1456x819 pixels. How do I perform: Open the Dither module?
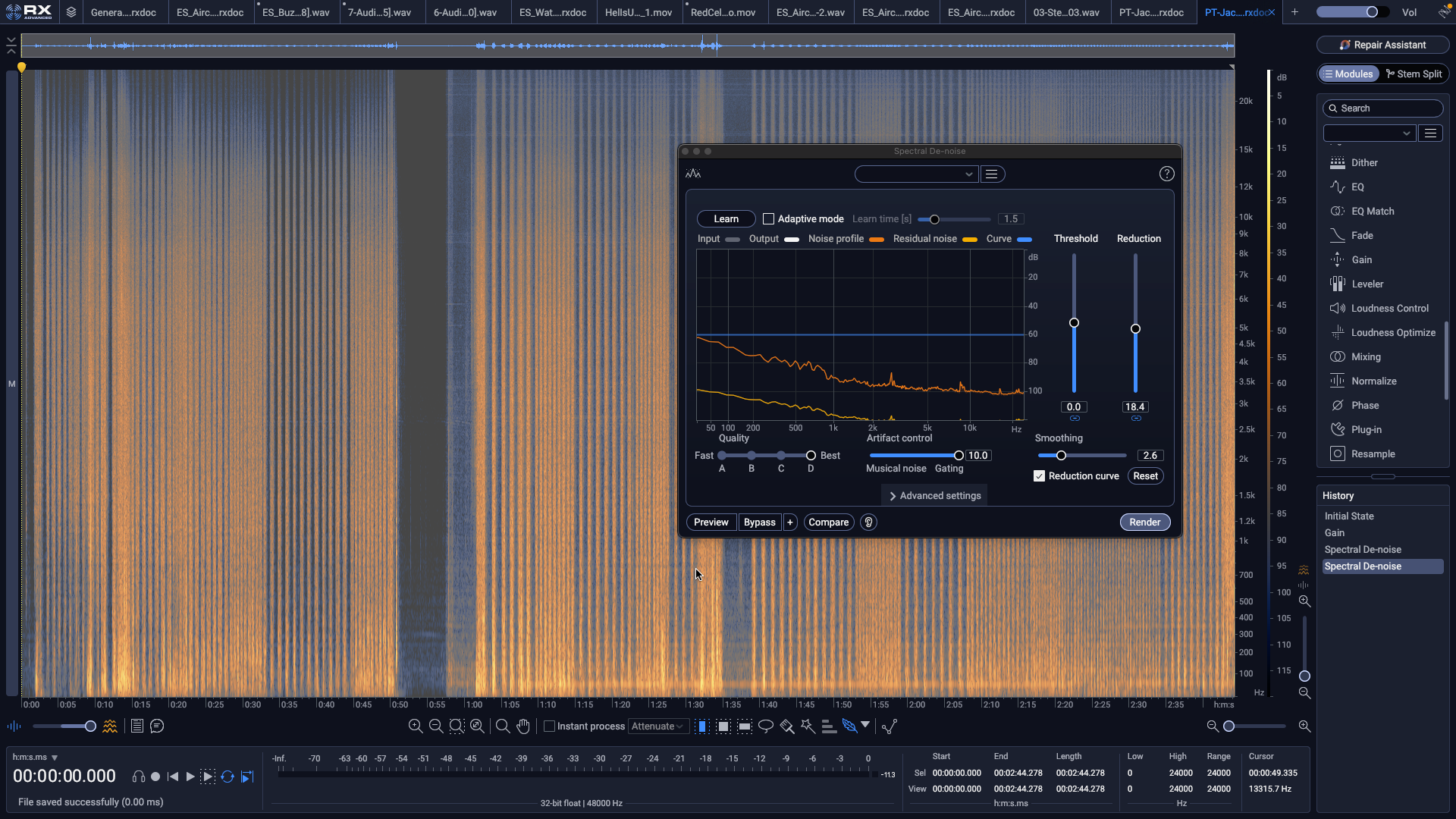pos(1363,162)
